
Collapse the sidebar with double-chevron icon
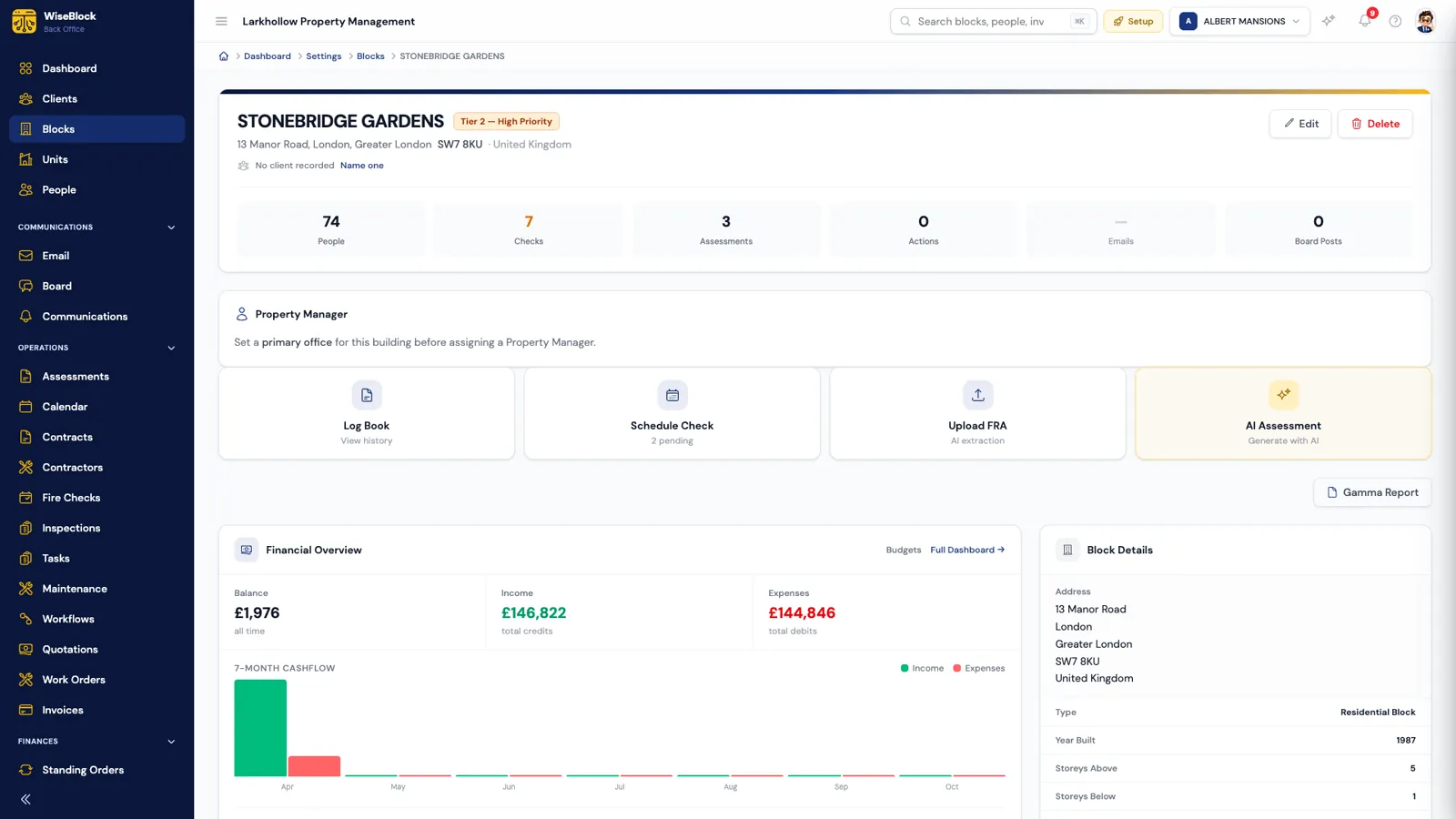click(25, 799)
